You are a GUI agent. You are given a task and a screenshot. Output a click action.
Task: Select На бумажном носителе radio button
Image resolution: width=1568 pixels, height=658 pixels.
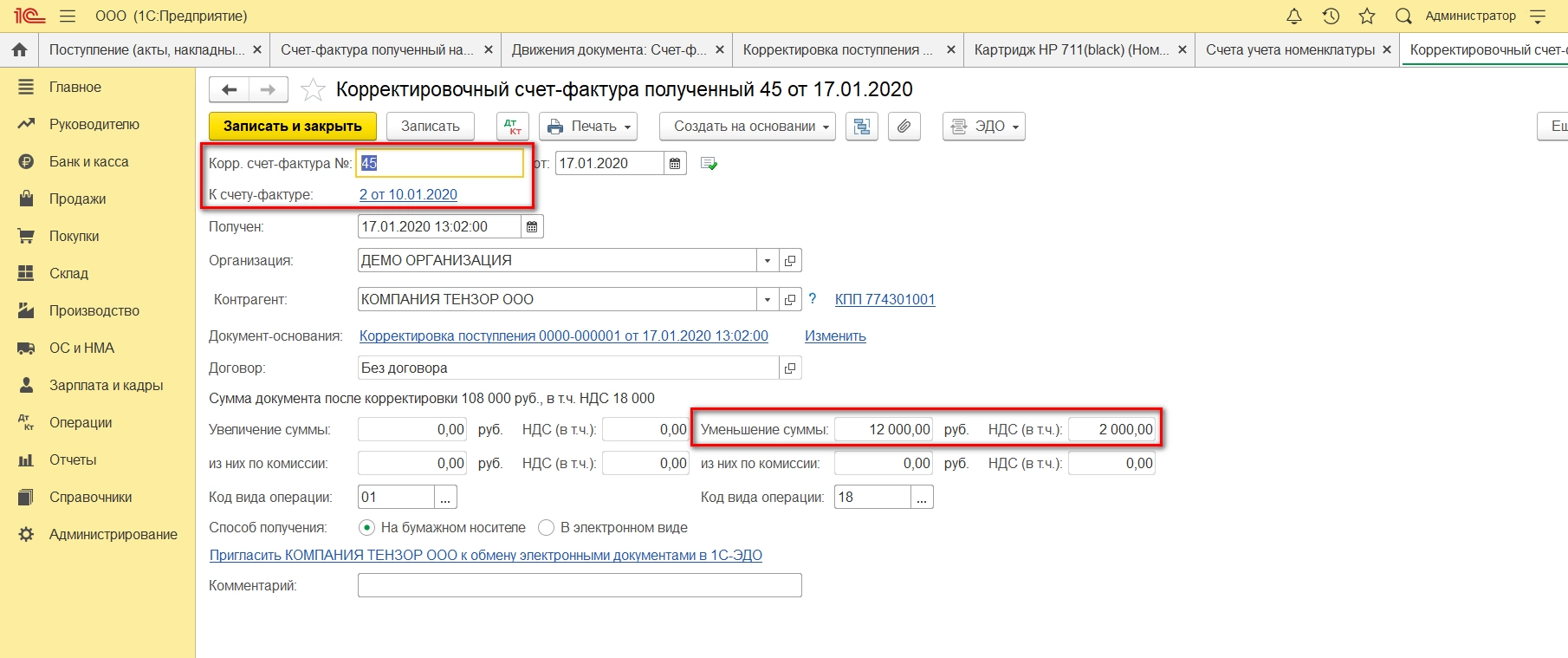point(367,527)
